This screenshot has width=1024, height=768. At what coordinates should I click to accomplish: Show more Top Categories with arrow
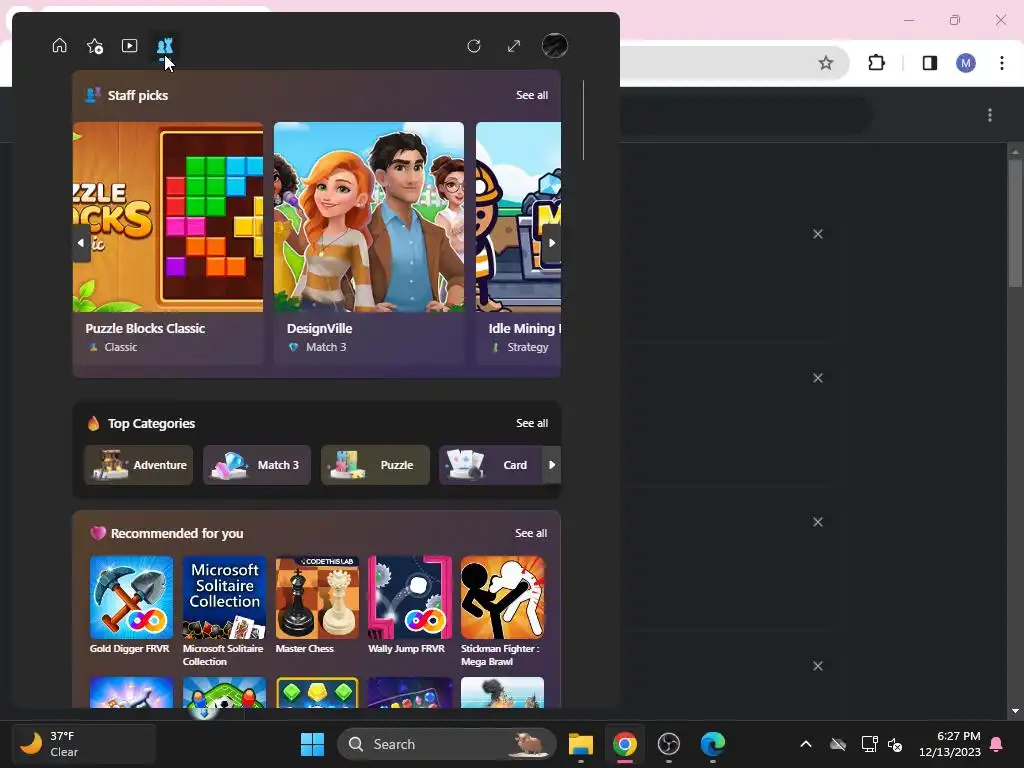[x=552, y=465]
